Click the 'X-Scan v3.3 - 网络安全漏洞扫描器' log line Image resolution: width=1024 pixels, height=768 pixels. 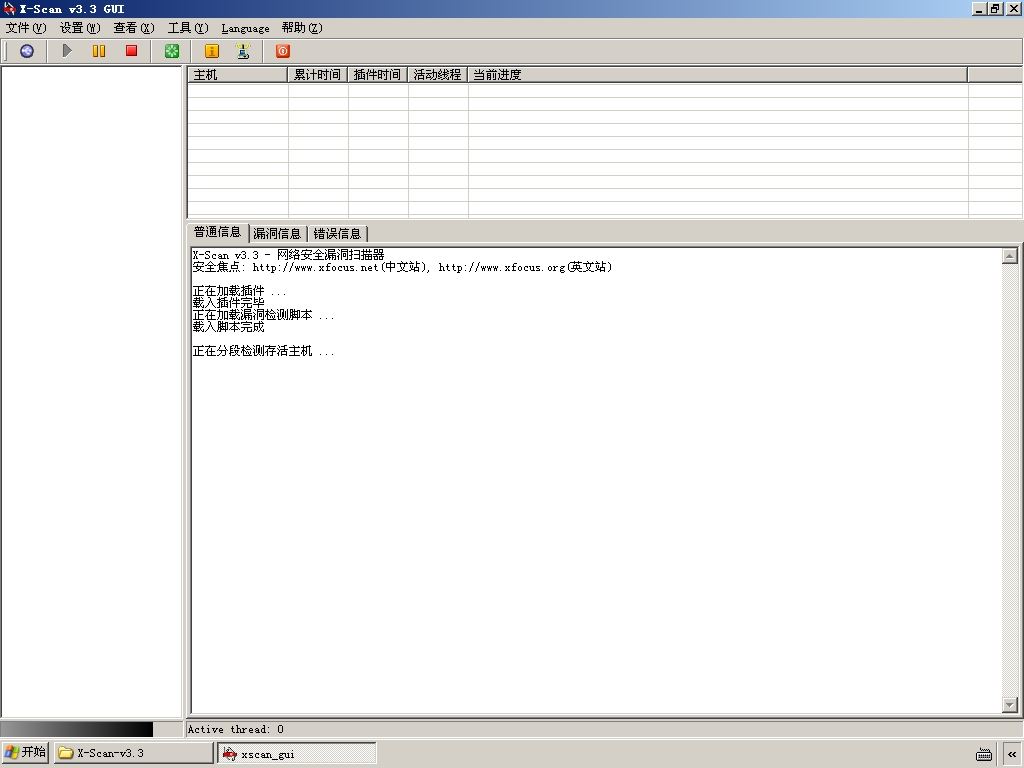(x=288, y=255)
